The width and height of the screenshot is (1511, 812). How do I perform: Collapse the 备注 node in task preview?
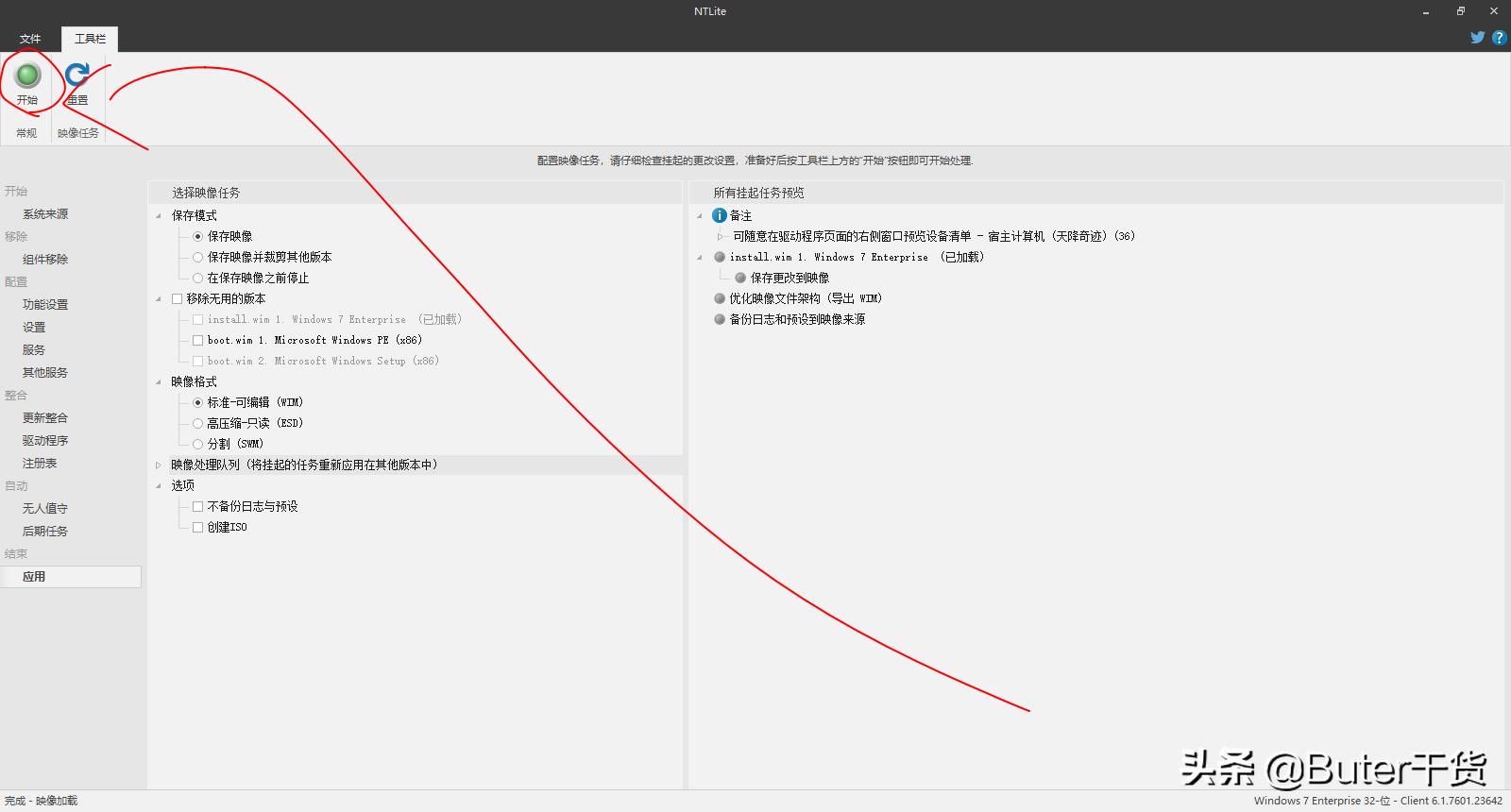click(700, 215)
